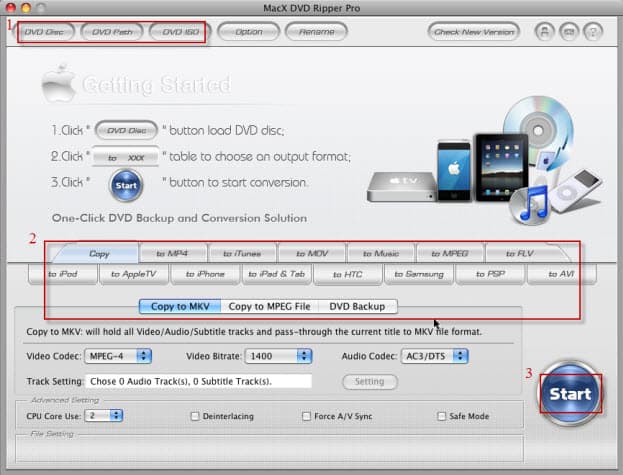Switch to the to iPhone tab
The image size is (623, 475).
[205, 274]
